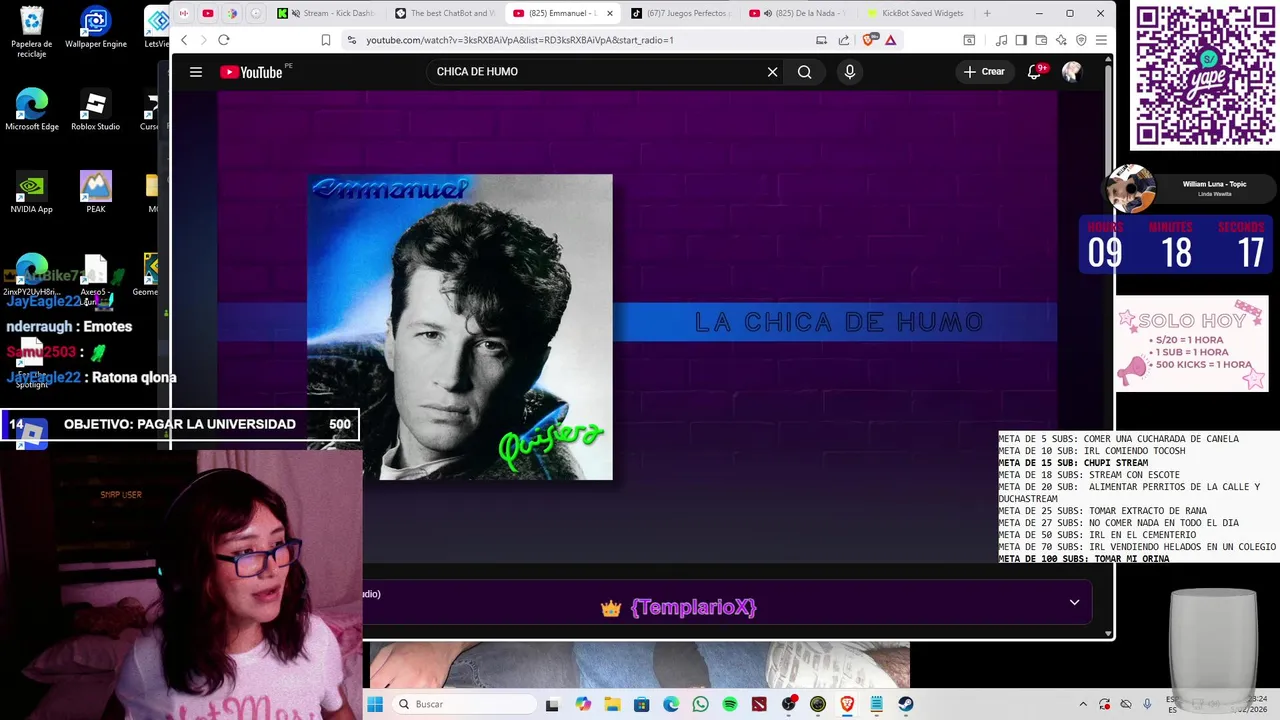This screenshot has height=720, width=1280.
Task: Click the youtube.com address bar URL
Action: click(519, 40)
